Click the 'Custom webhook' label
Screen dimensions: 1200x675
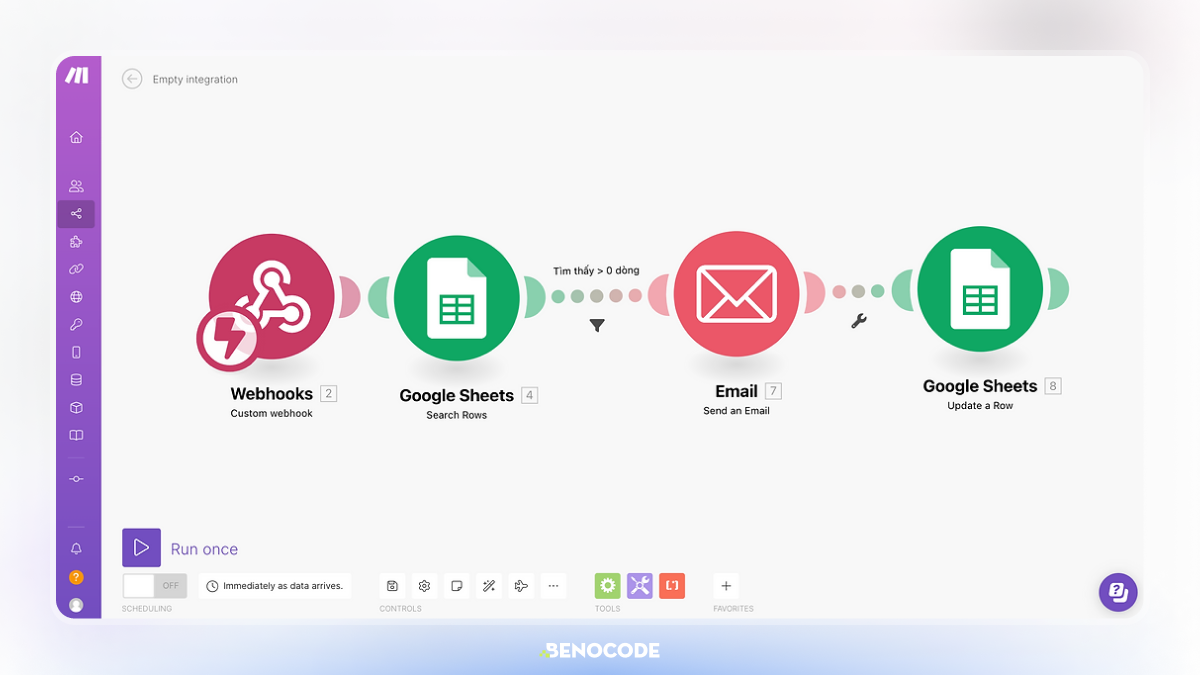pos(272,413)
